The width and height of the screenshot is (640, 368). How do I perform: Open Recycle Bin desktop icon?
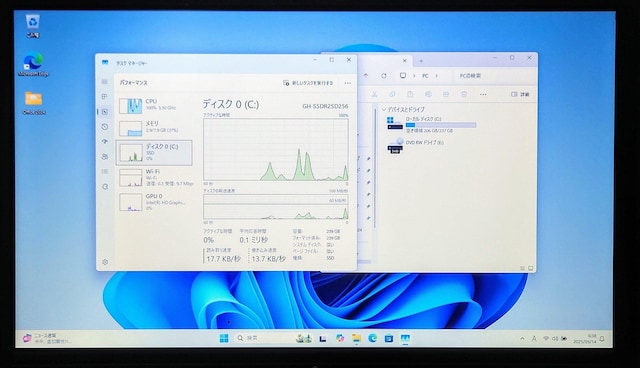(32, 26)
